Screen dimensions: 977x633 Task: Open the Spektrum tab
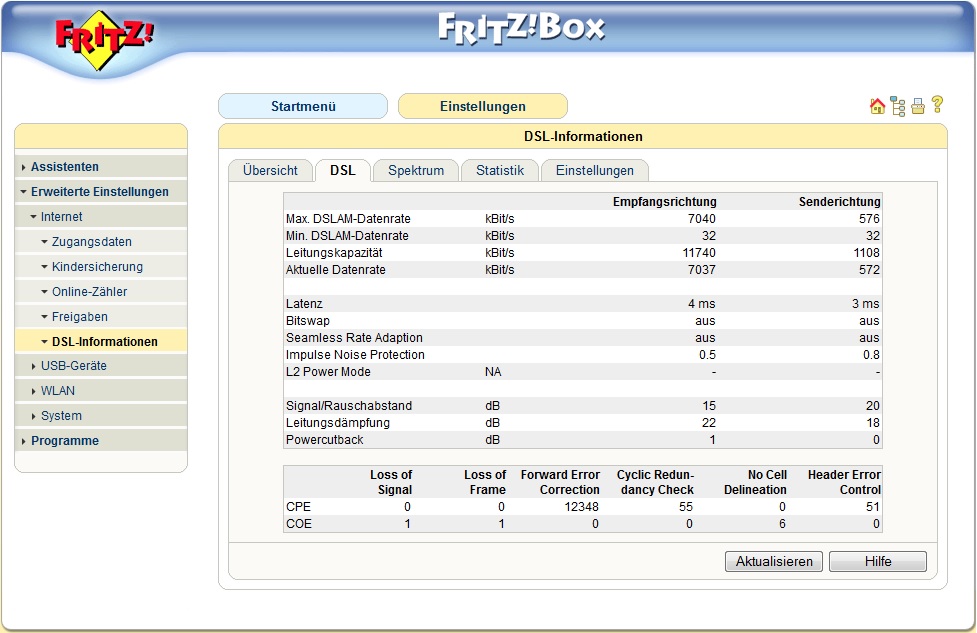coord(416,171)
